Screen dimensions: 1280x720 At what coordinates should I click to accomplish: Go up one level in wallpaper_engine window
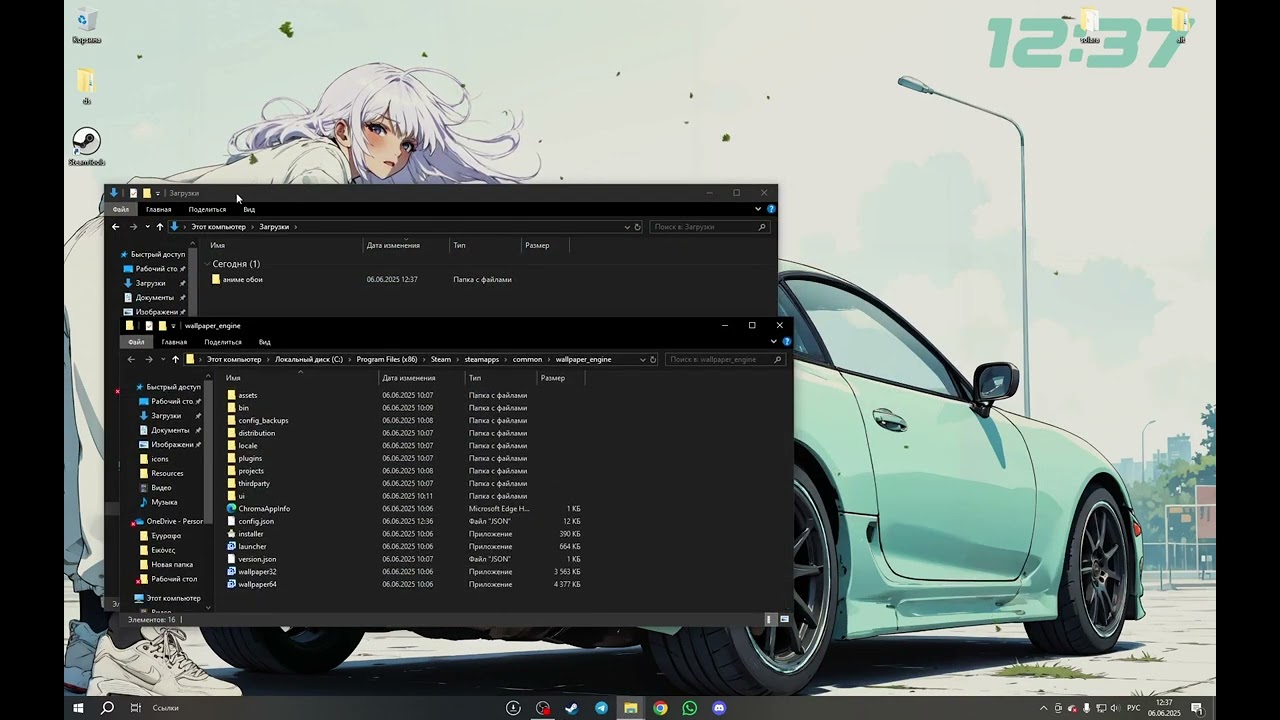(175, 359)
